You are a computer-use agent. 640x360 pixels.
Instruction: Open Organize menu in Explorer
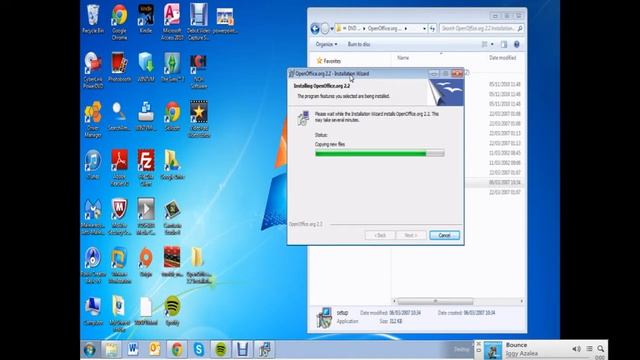click(x=326, y=44)
